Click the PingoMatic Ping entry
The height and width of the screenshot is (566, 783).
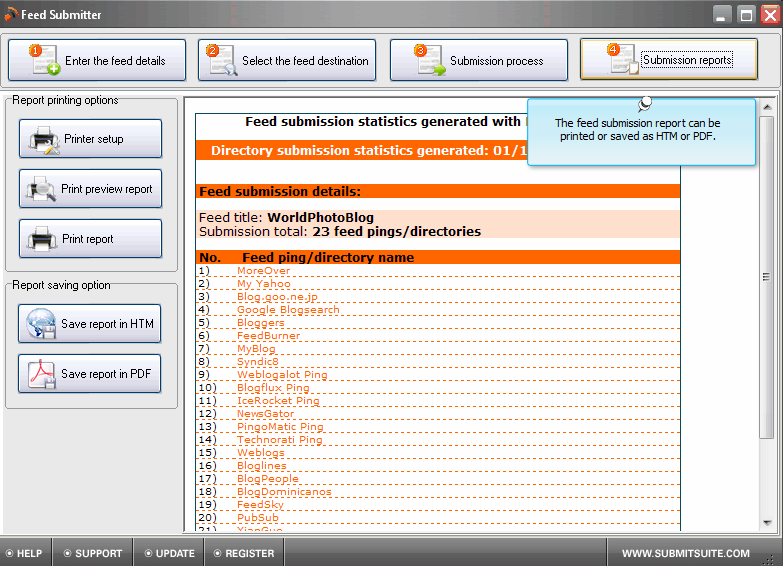(x=280, y=426)
